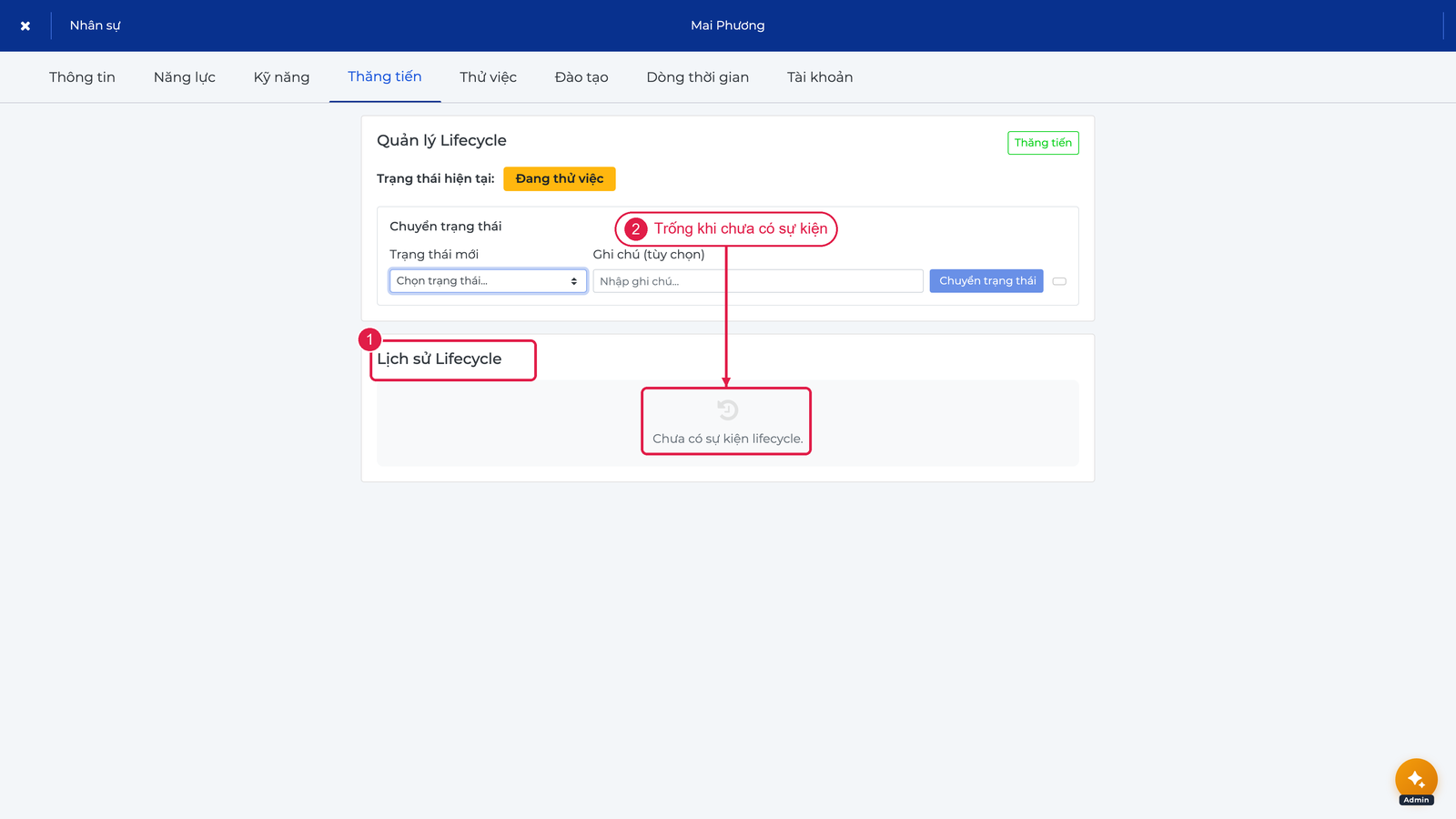Open the Năng lực tab

185,77
